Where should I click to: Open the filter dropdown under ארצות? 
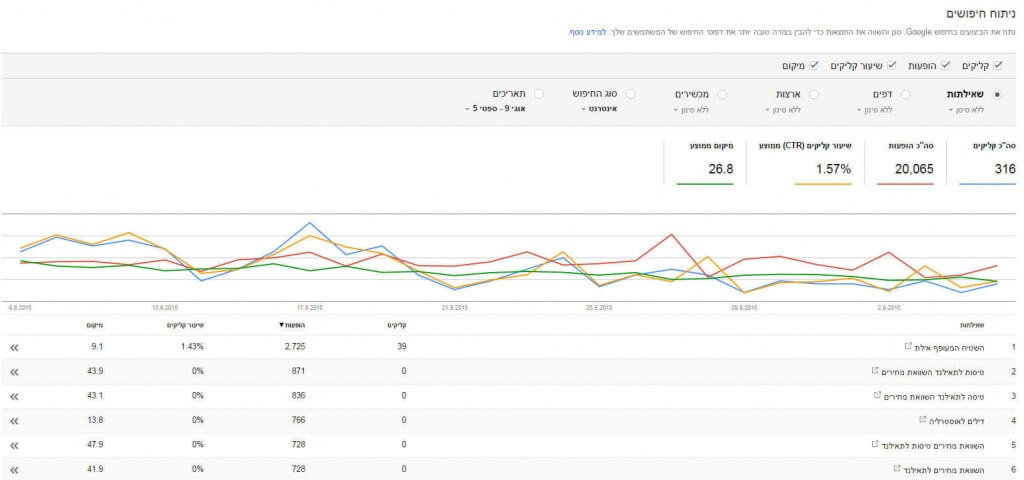(783, 110)
